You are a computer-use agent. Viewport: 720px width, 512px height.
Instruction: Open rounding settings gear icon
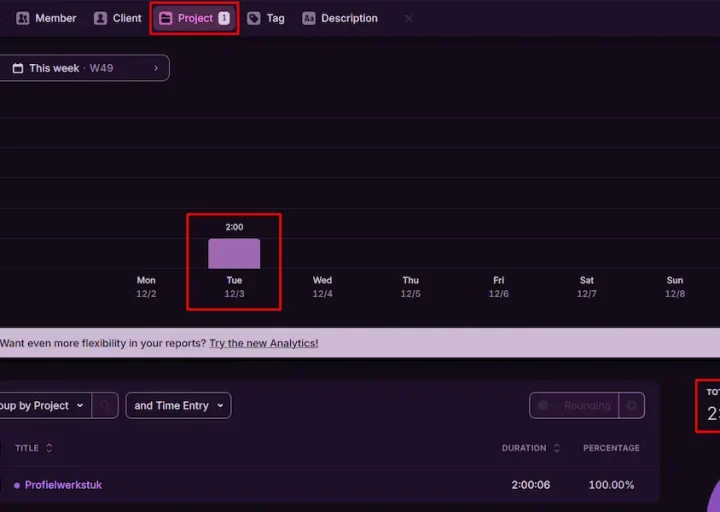point(631,405)
